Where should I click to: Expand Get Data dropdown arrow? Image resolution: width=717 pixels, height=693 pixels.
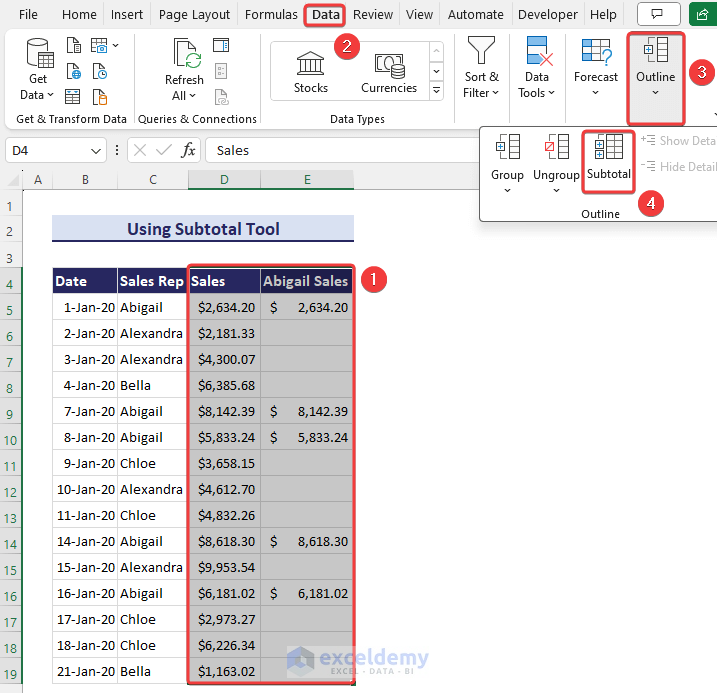[50, 95]
